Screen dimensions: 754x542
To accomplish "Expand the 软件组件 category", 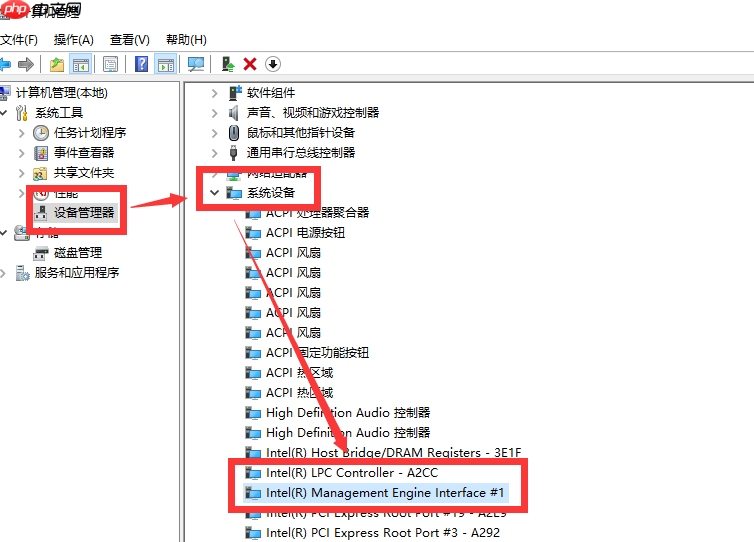I will point(214,93).
